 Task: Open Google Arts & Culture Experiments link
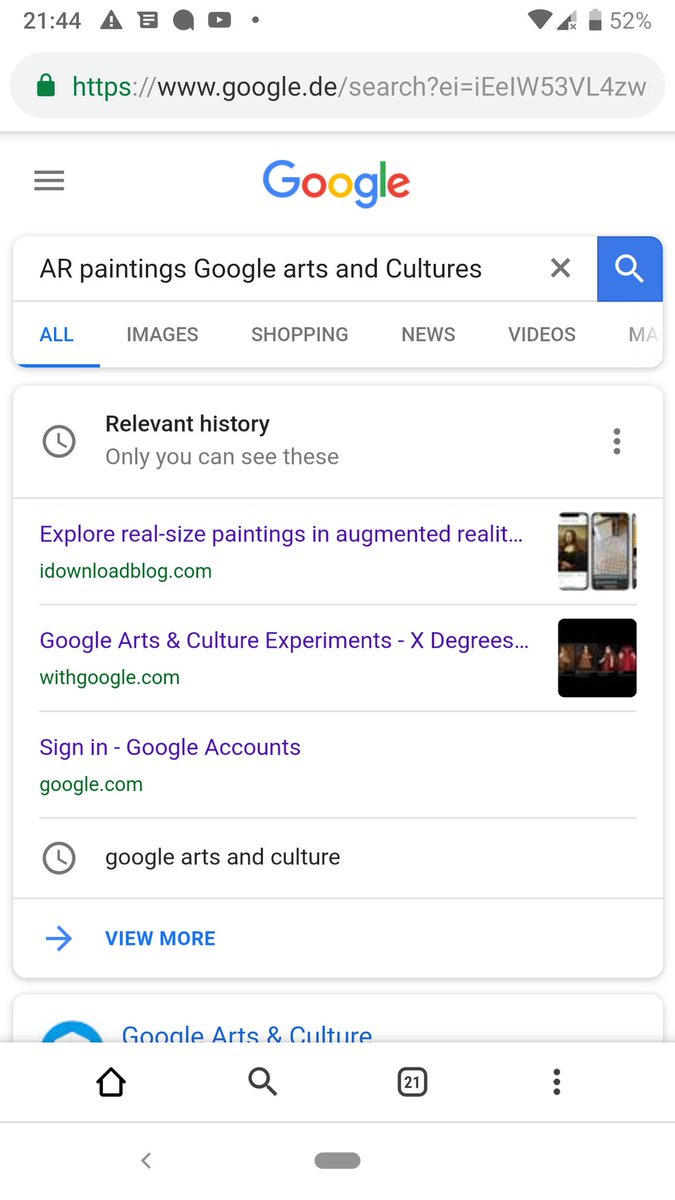tap(284, 641)
